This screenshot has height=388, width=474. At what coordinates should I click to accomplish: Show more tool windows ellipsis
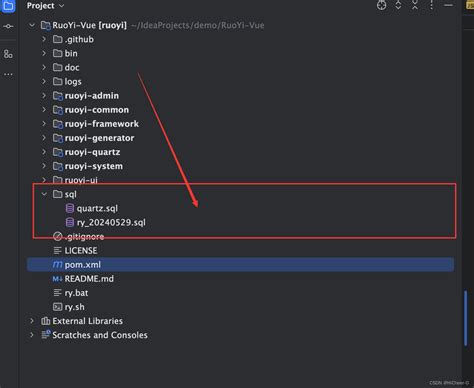(x=8, y=74)
